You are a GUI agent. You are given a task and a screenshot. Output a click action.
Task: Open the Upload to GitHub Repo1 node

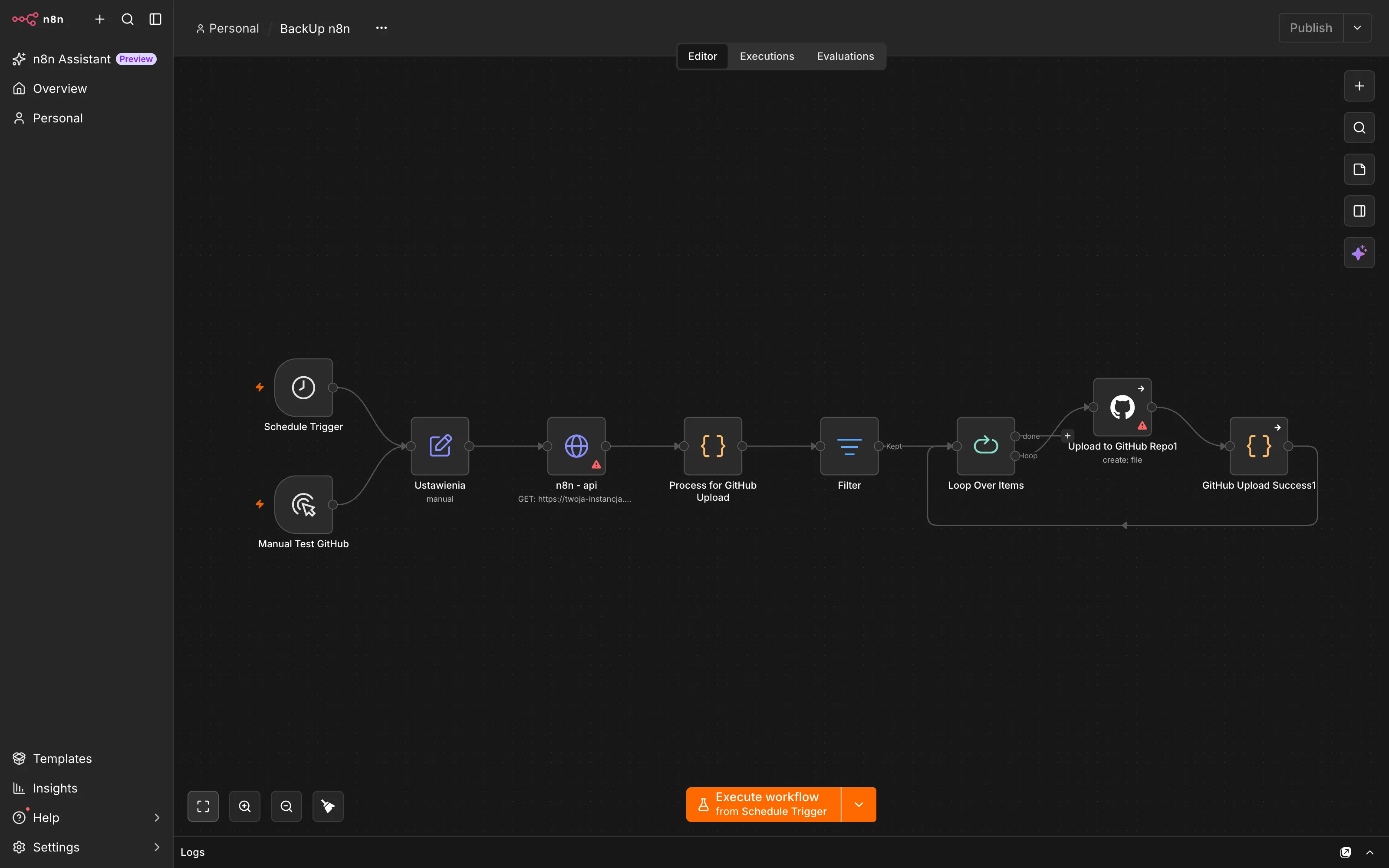click(x=1122, y=407)
